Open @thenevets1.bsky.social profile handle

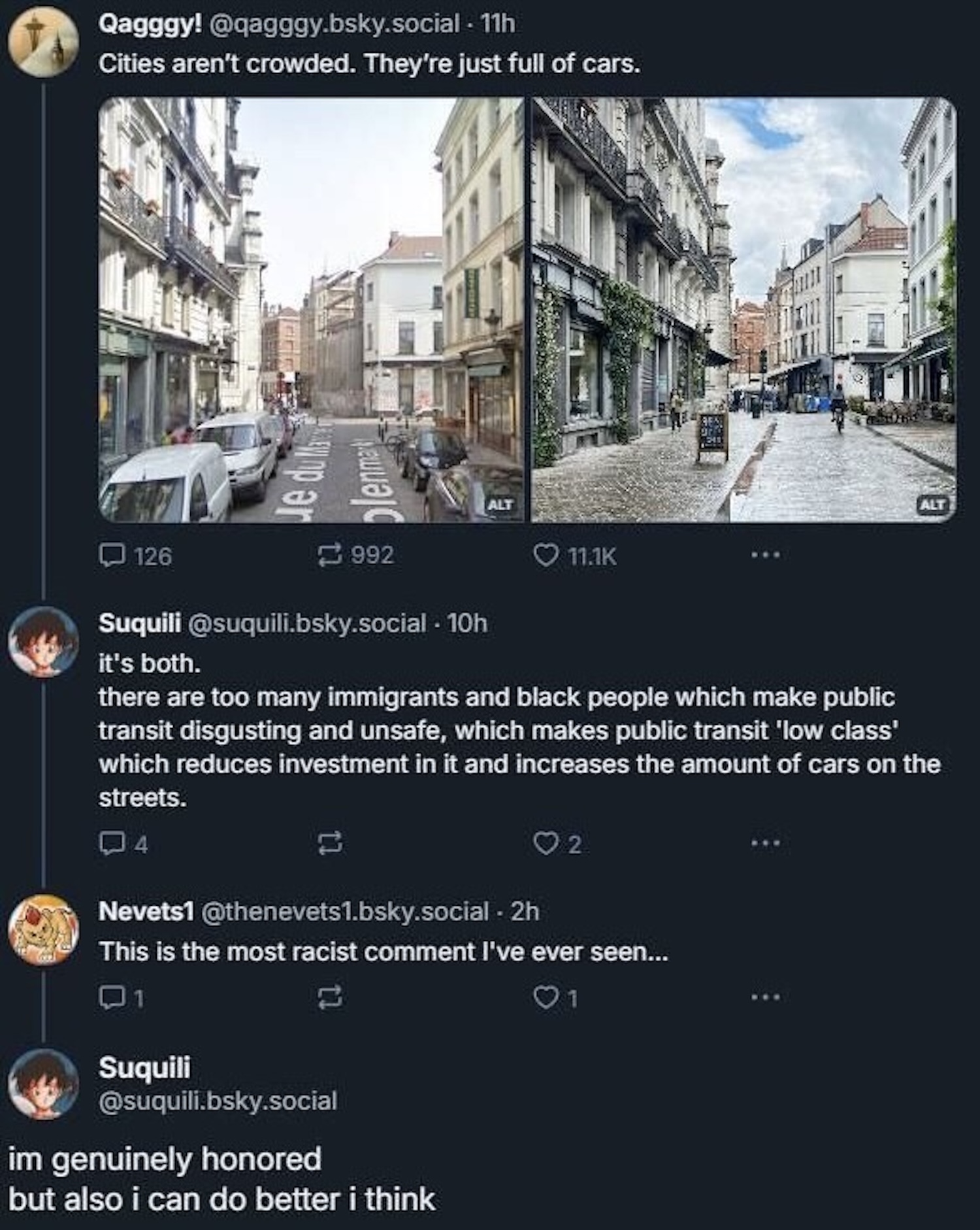coord(346,911)
